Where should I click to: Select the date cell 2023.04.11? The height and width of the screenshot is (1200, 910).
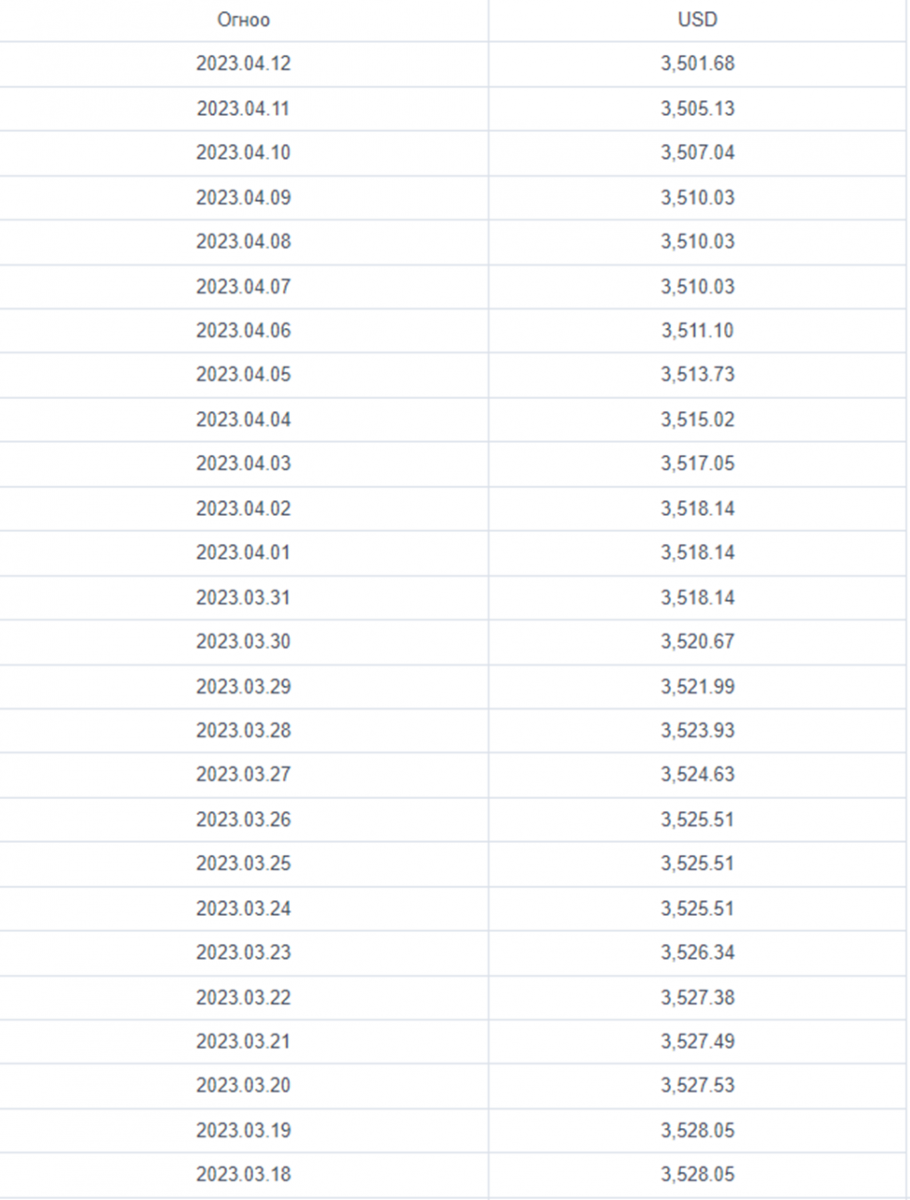[243, 108]
